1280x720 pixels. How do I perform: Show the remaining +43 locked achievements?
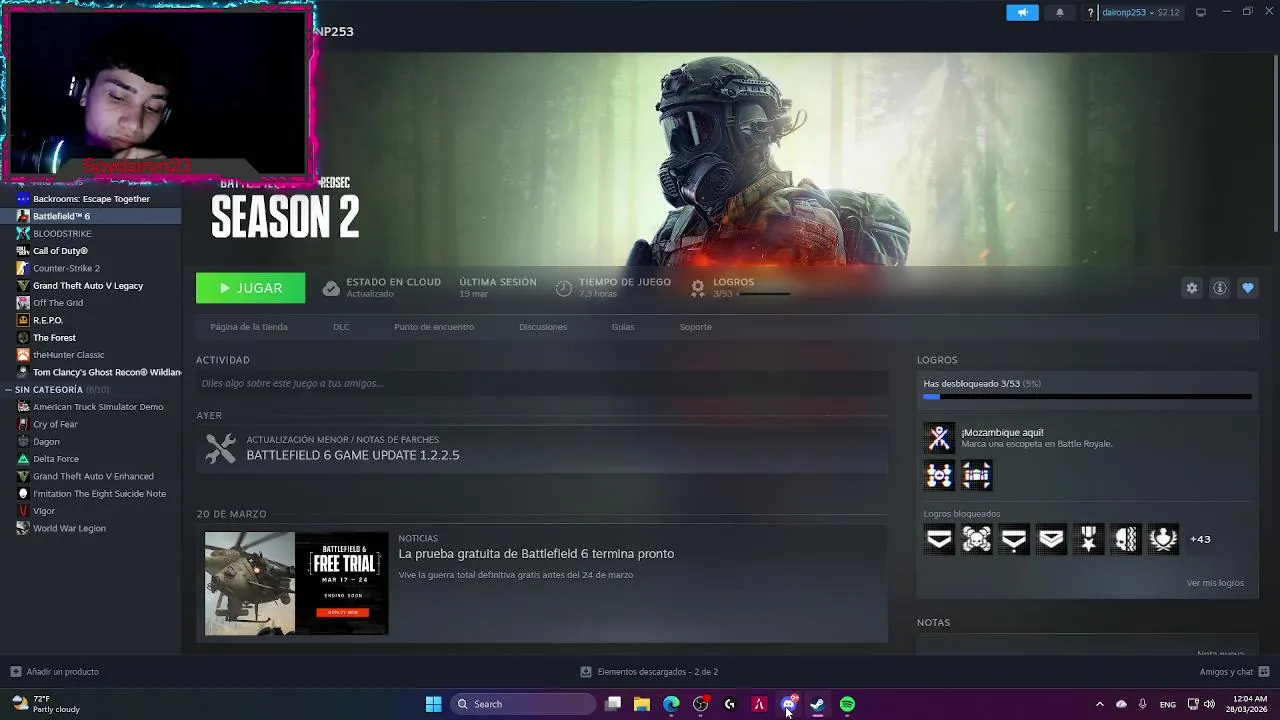[x=1200, y=539]
